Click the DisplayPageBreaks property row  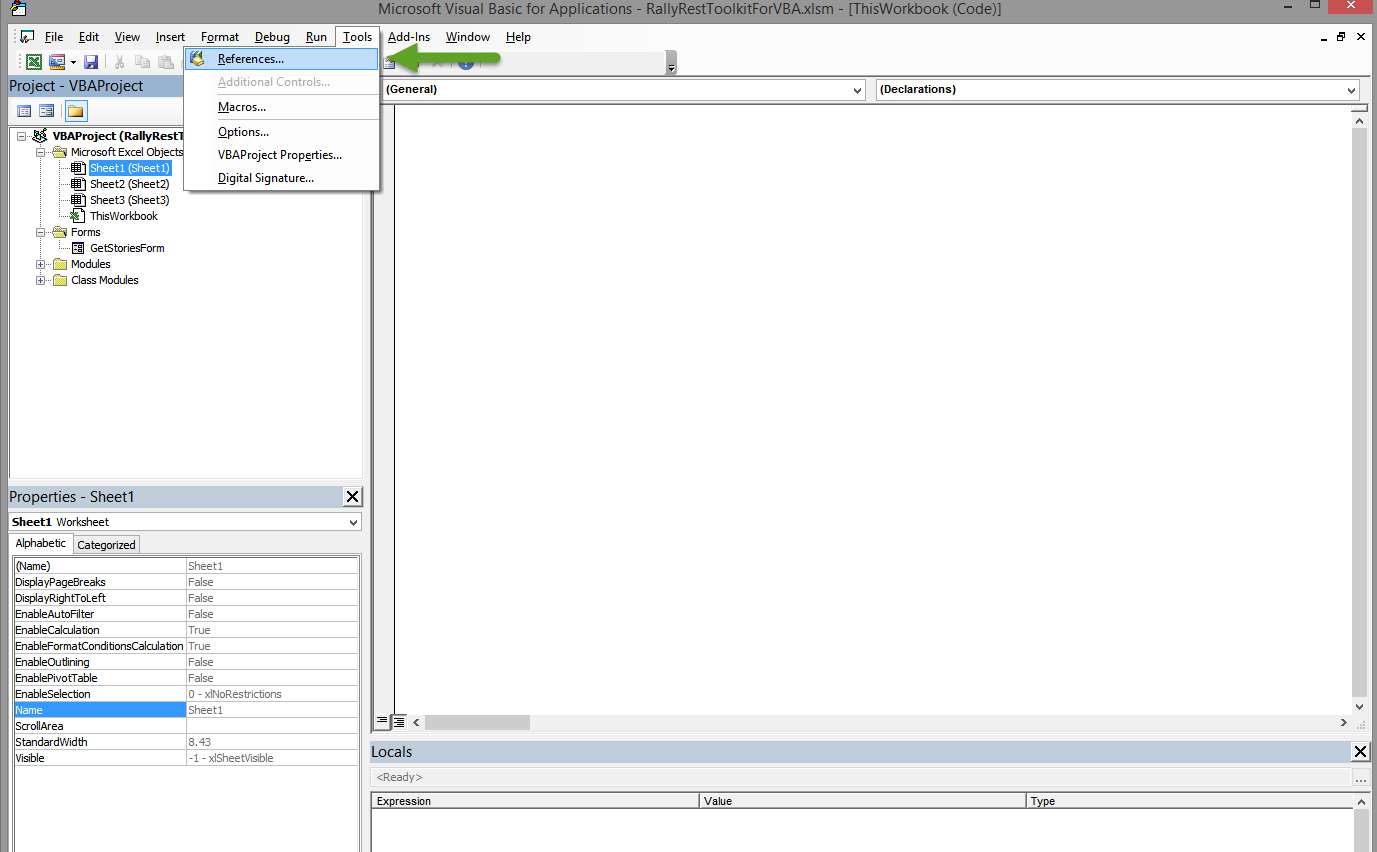click(x=185, y=582)
